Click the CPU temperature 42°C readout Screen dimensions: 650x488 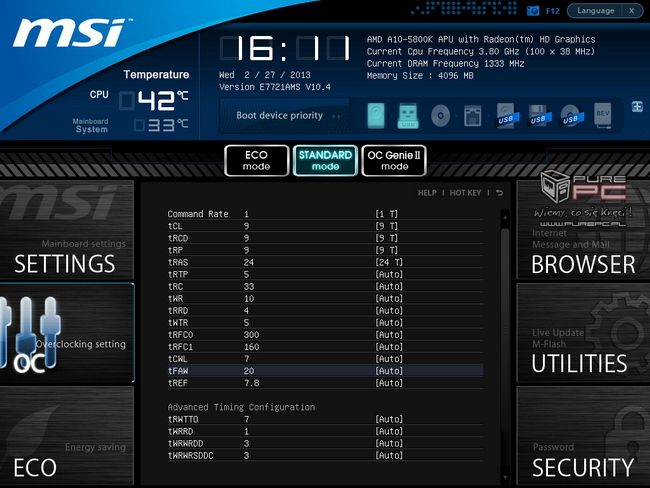click(154, 100)
